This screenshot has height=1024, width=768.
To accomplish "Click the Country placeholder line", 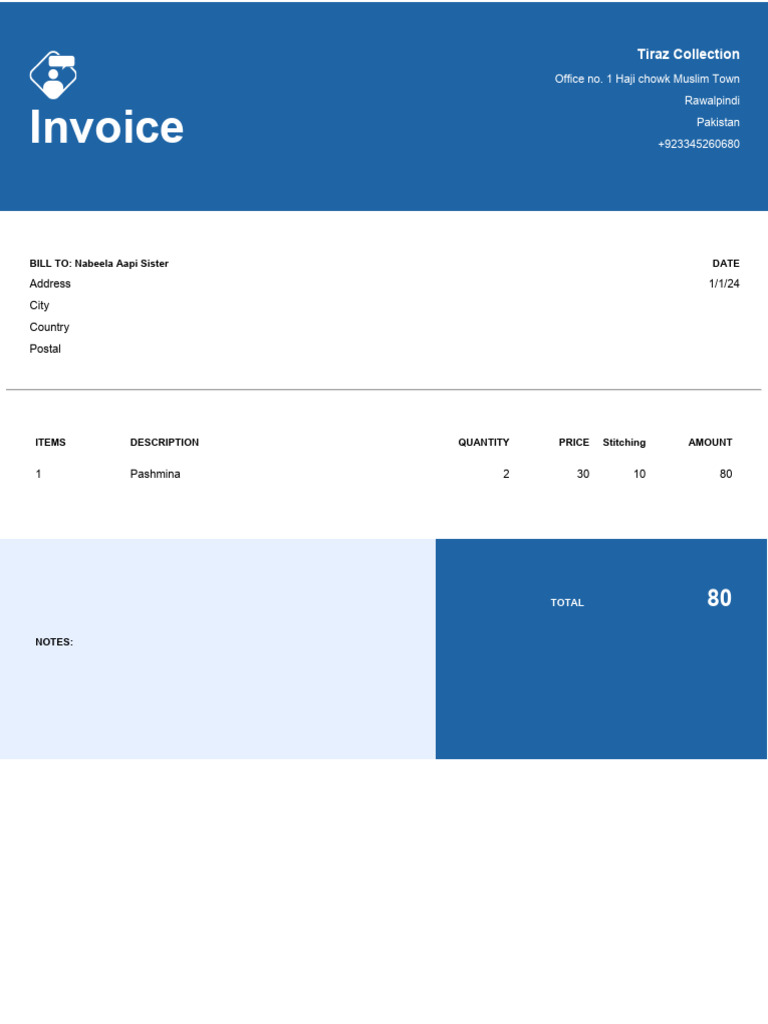I will click(x=49, y=327).
